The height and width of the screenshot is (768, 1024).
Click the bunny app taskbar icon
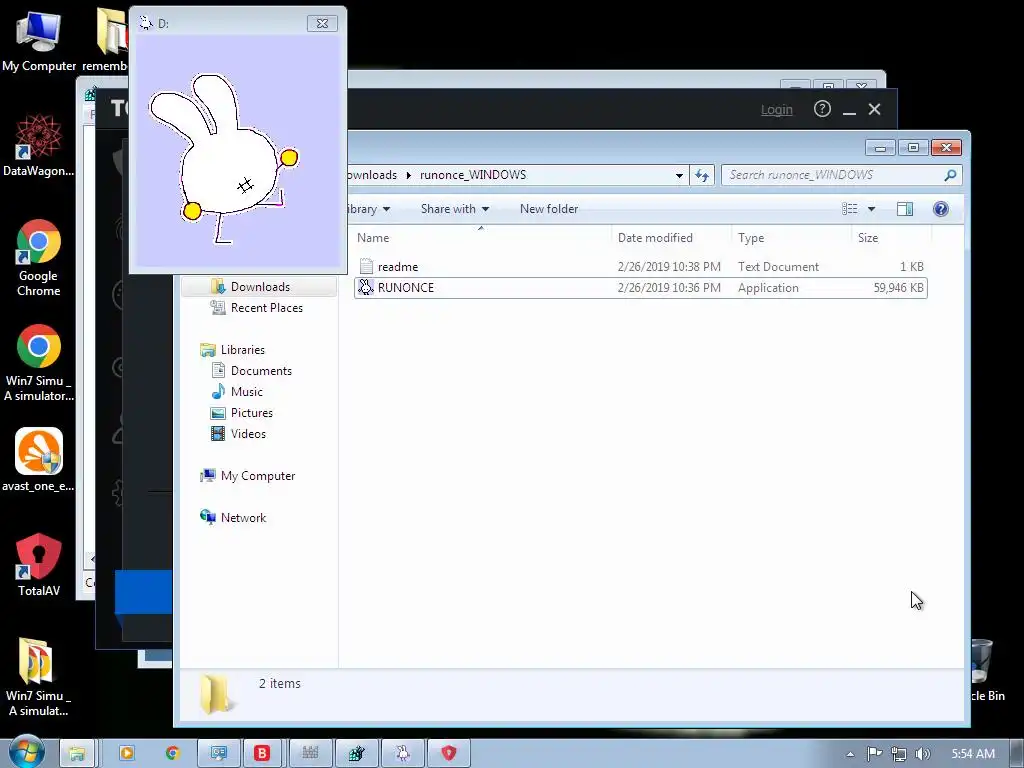403,754
